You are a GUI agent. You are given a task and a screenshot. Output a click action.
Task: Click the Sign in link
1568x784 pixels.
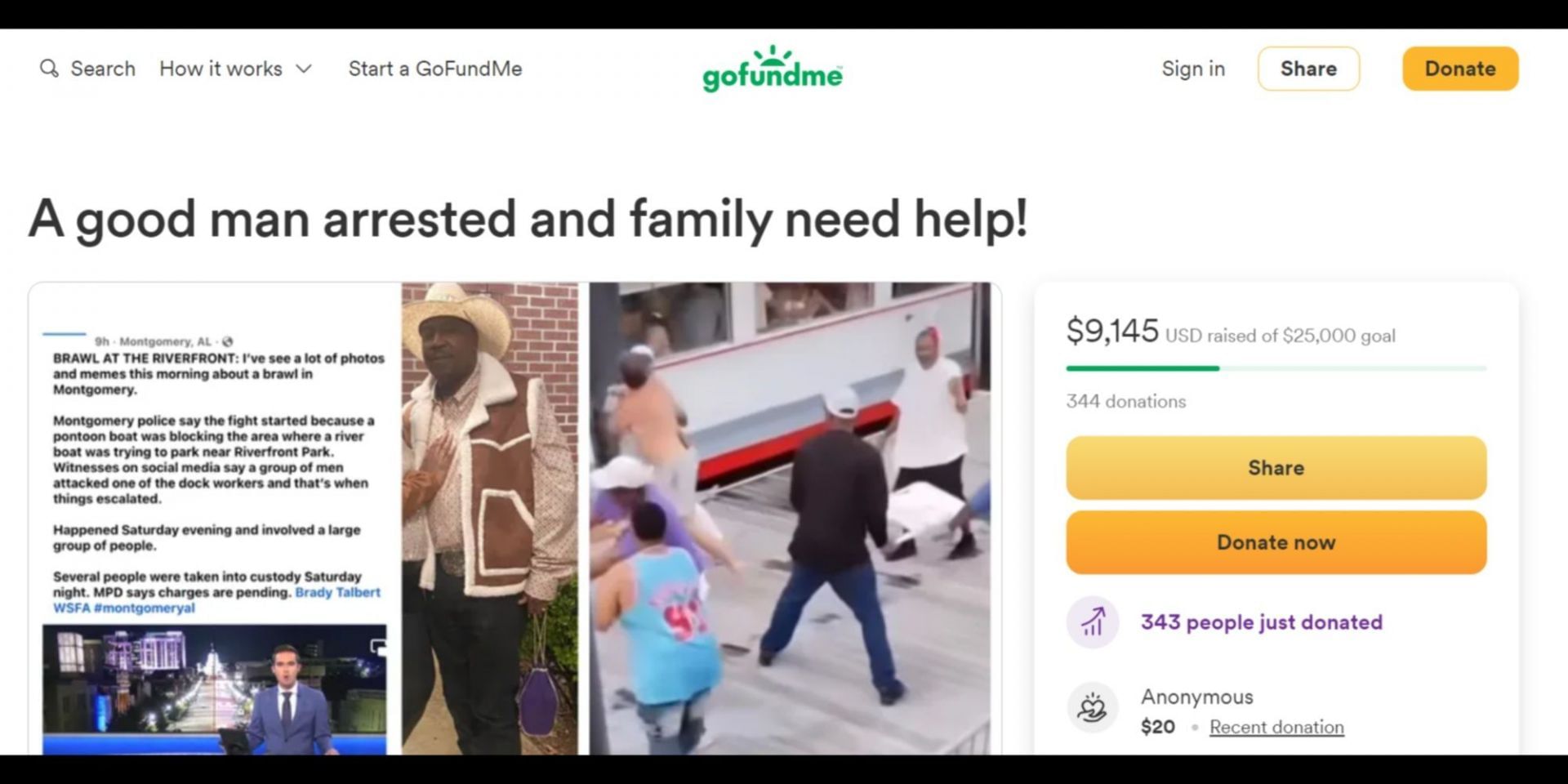(x=1193, y=69)
